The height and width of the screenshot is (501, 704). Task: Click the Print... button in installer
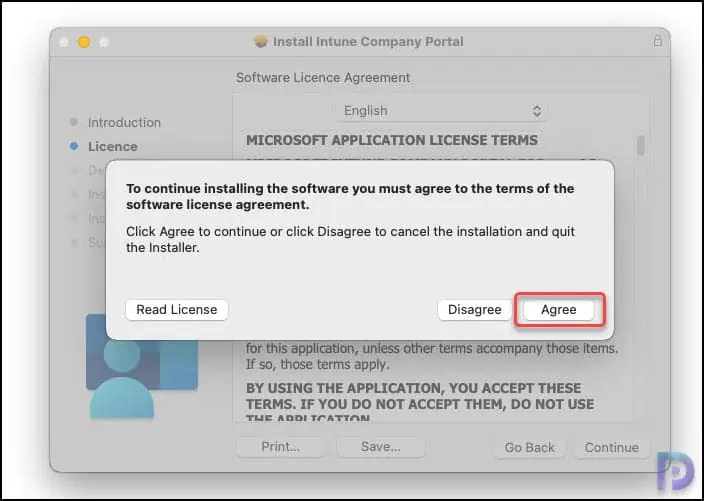281,447
